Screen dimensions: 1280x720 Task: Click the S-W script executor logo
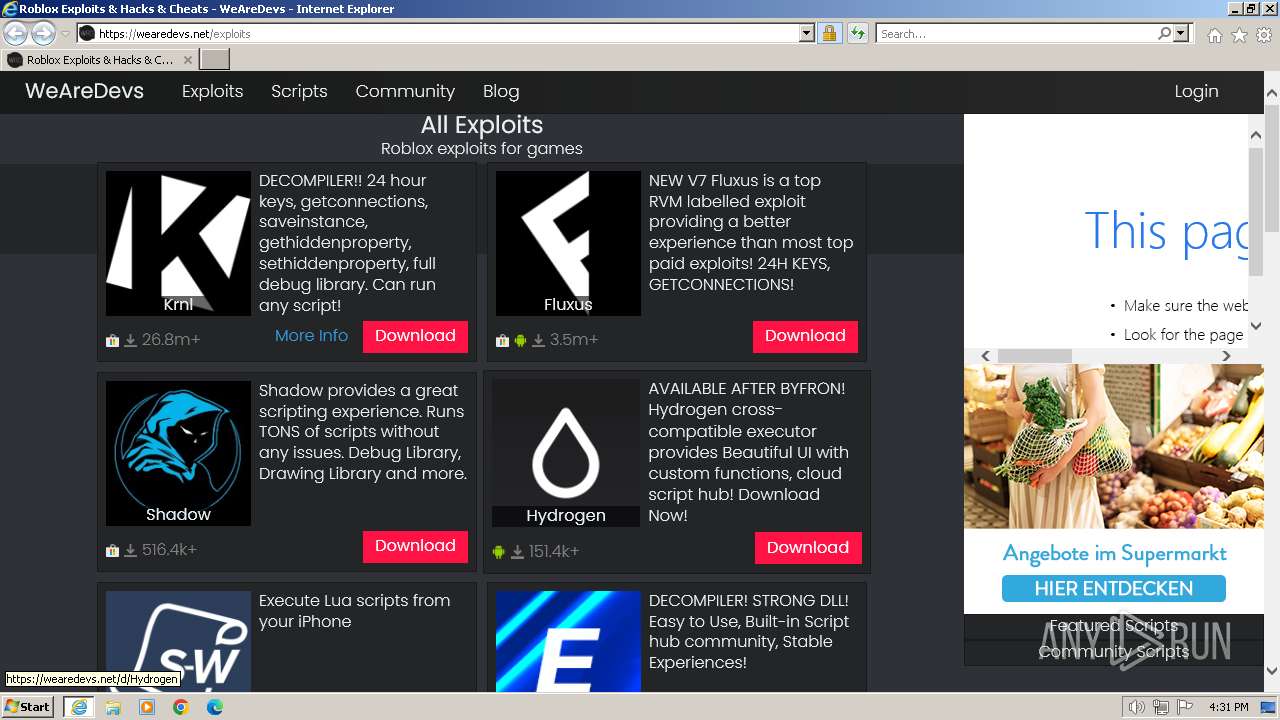tap(178, 641)
